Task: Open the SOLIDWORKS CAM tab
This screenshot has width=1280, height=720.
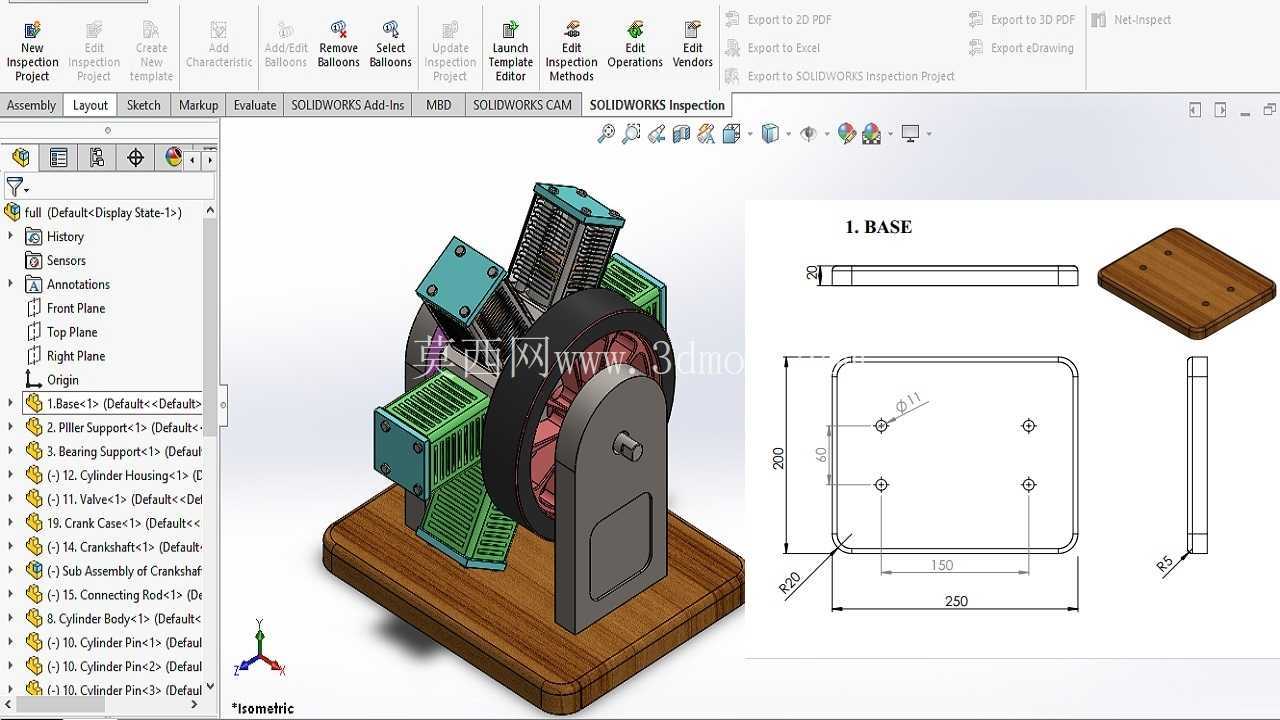Action: (522, 105)
